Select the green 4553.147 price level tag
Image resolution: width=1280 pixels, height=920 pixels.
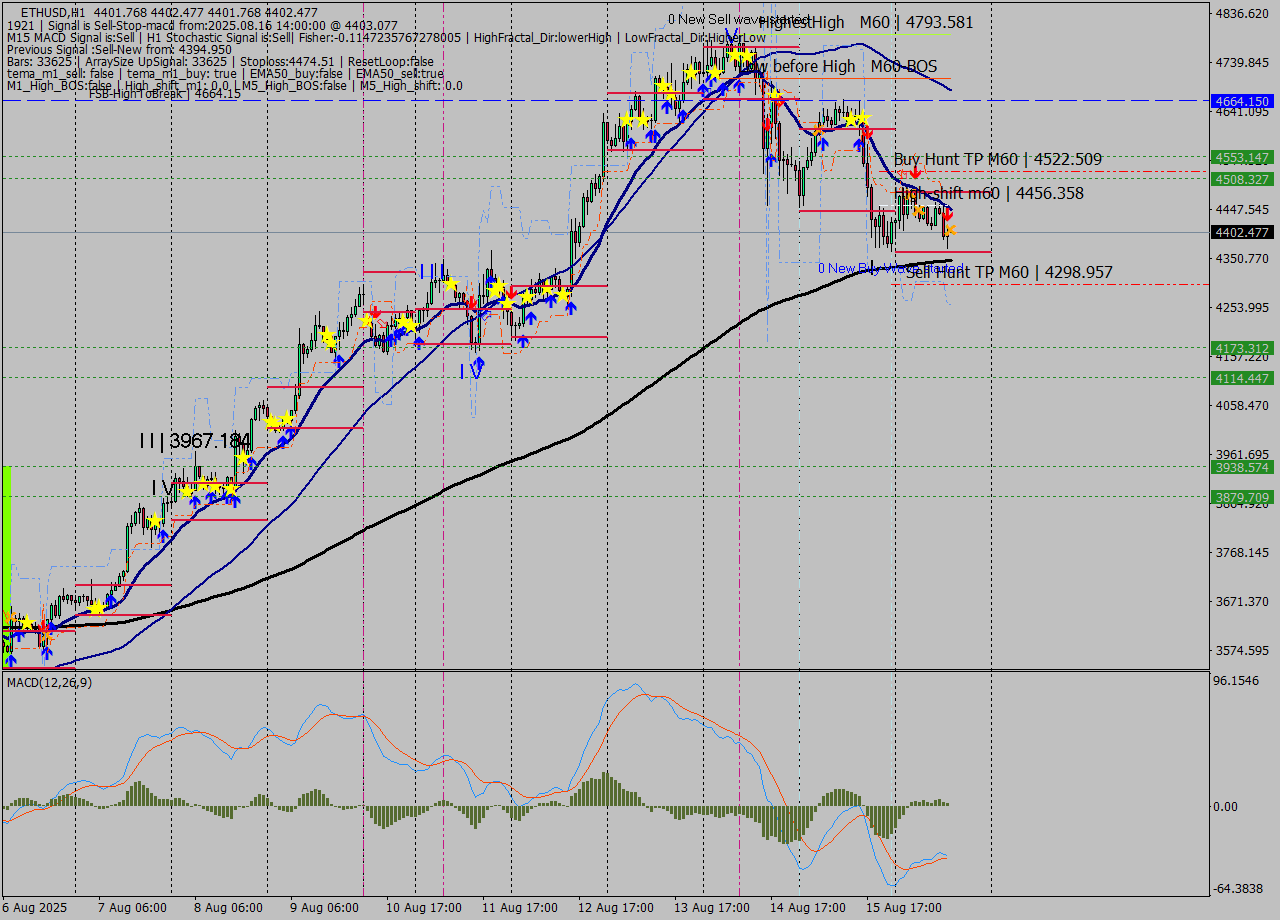tap(1241, 158)
